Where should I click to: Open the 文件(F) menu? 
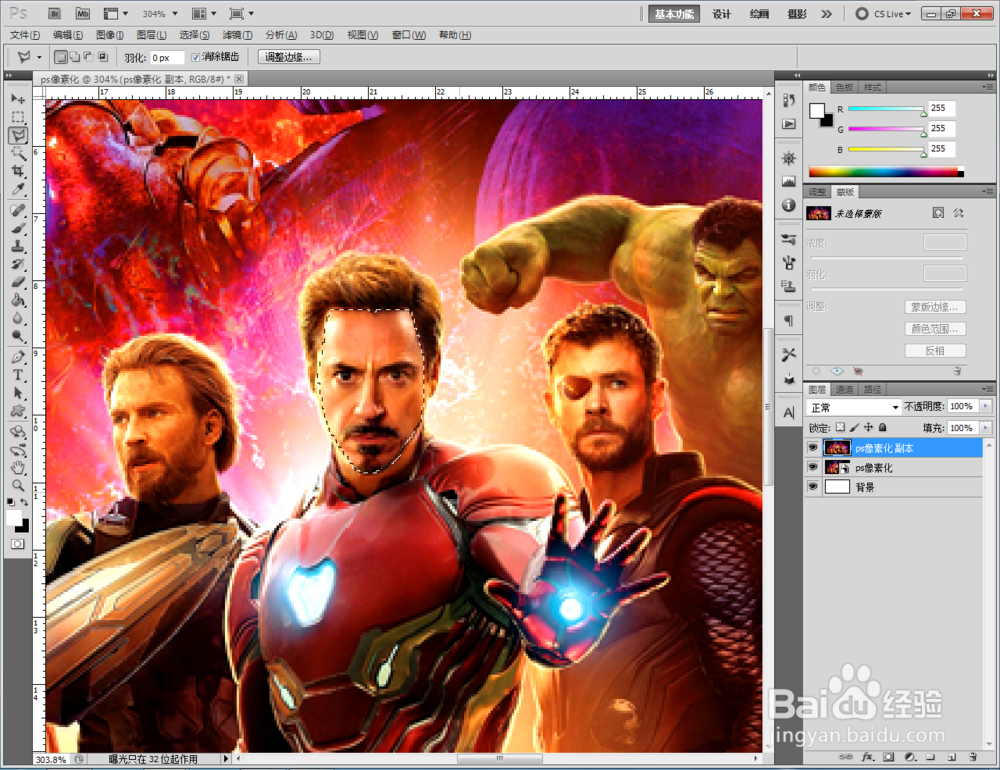[25, 35]
